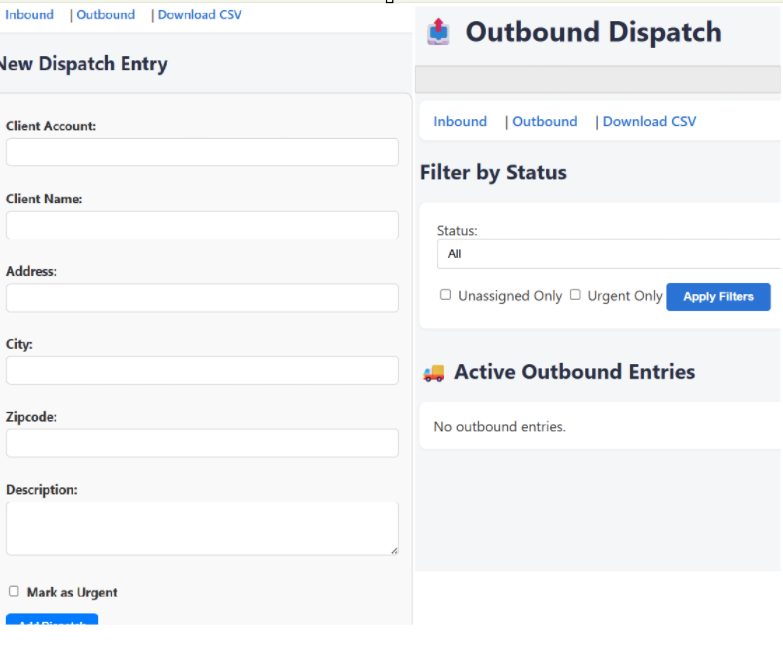Focus the City input field
Screen dimensions: 783x646
click(202, 370)
